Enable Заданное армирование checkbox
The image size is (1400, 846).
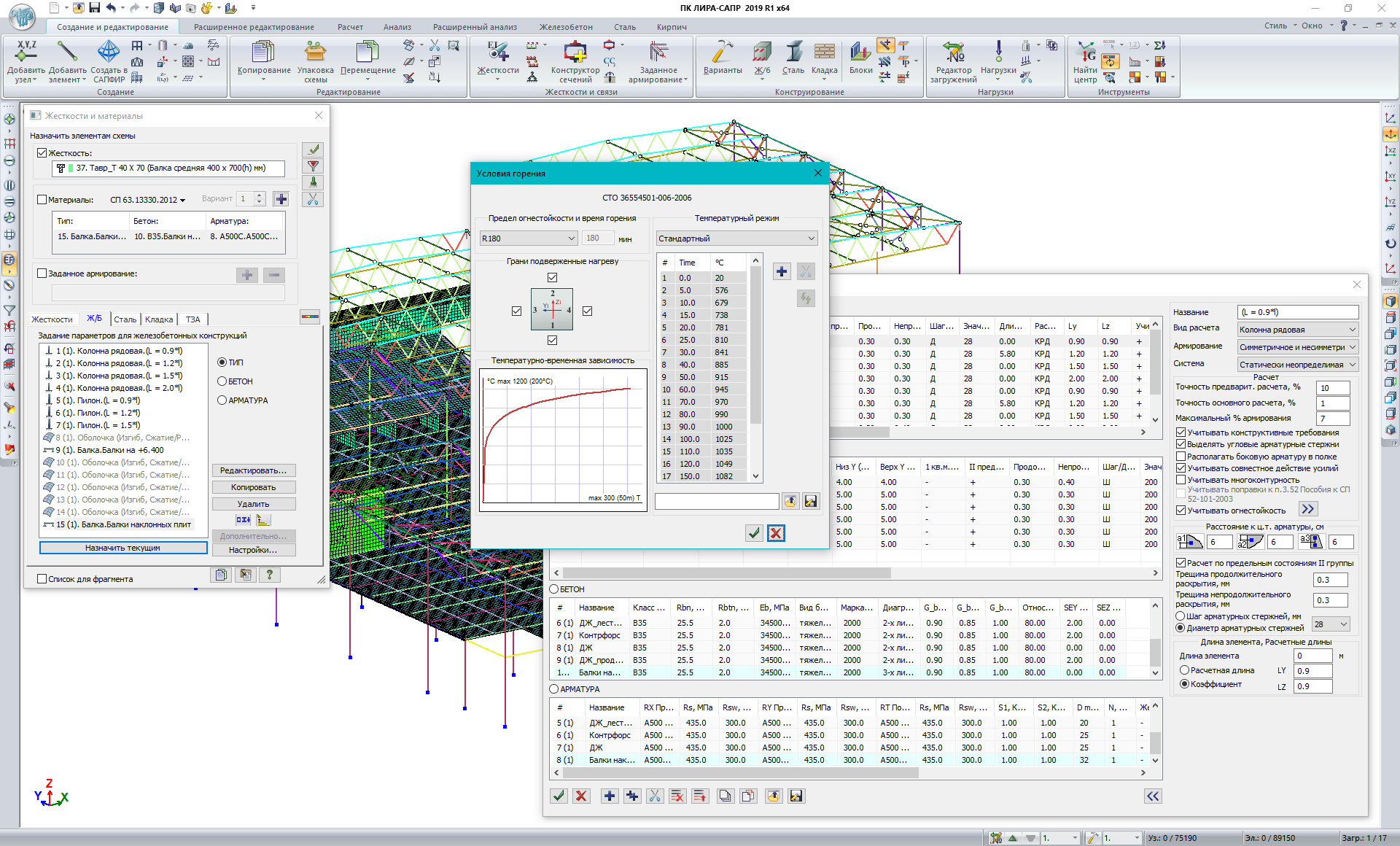(x=42, y=273)
